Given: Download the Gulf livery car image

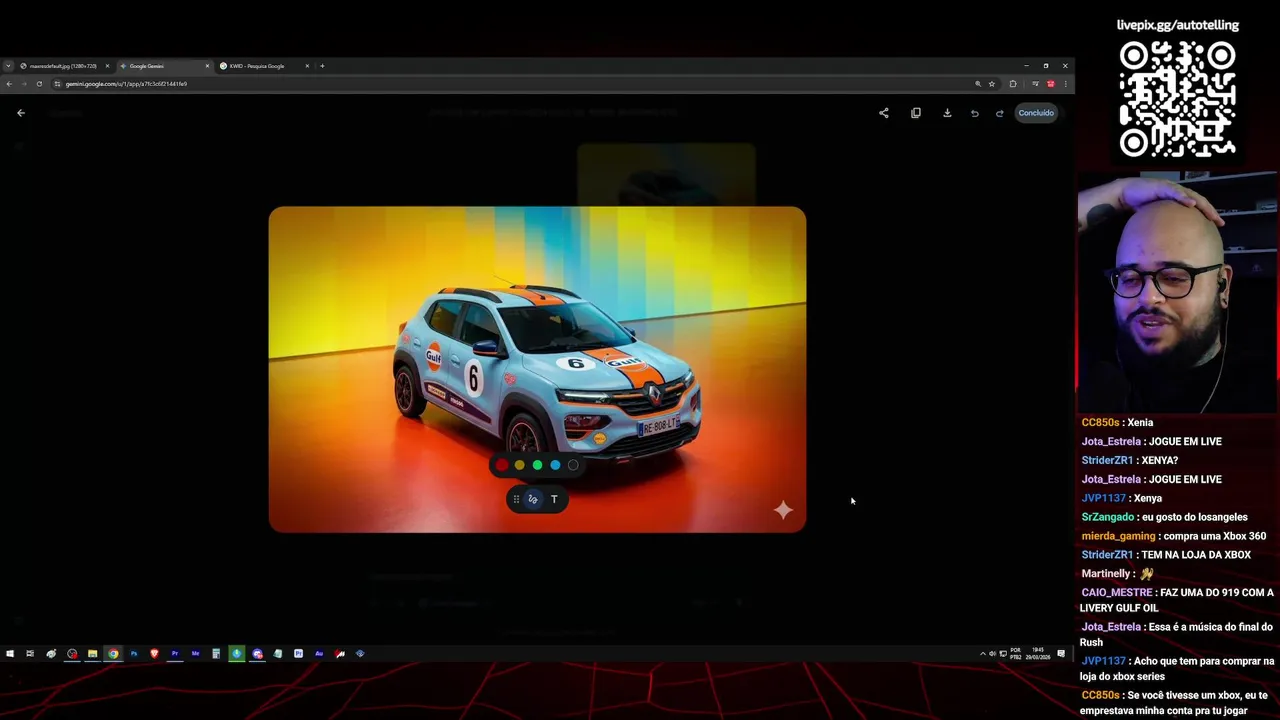Looking at the screenshot, I should [x=947, y=113].
